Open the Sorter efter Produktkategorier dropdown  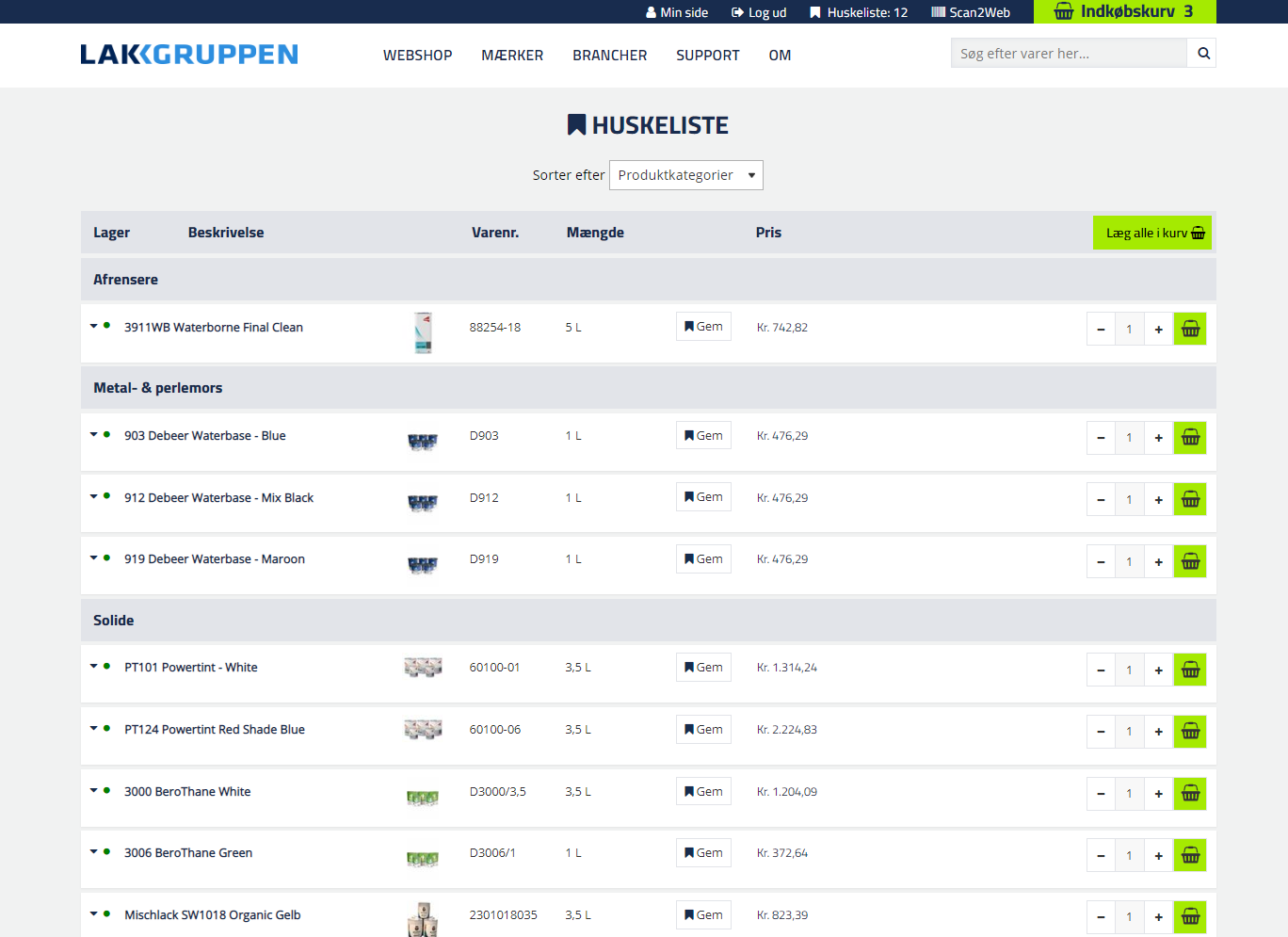tap(685, 175)
